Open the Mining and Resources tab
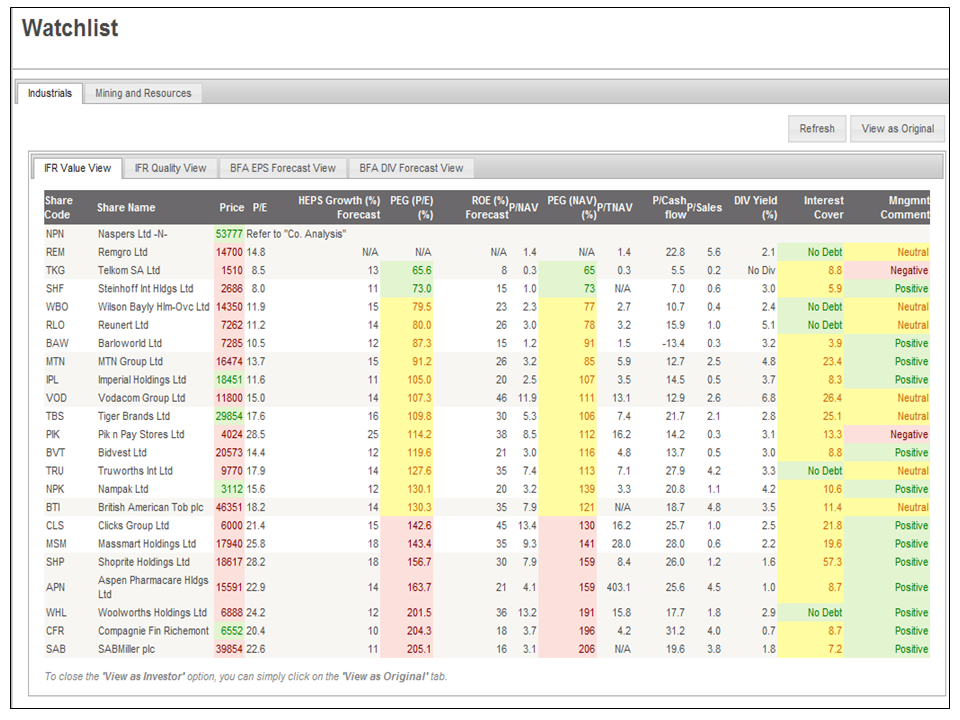Screen dimensions: 960x720 pos(143,94)
